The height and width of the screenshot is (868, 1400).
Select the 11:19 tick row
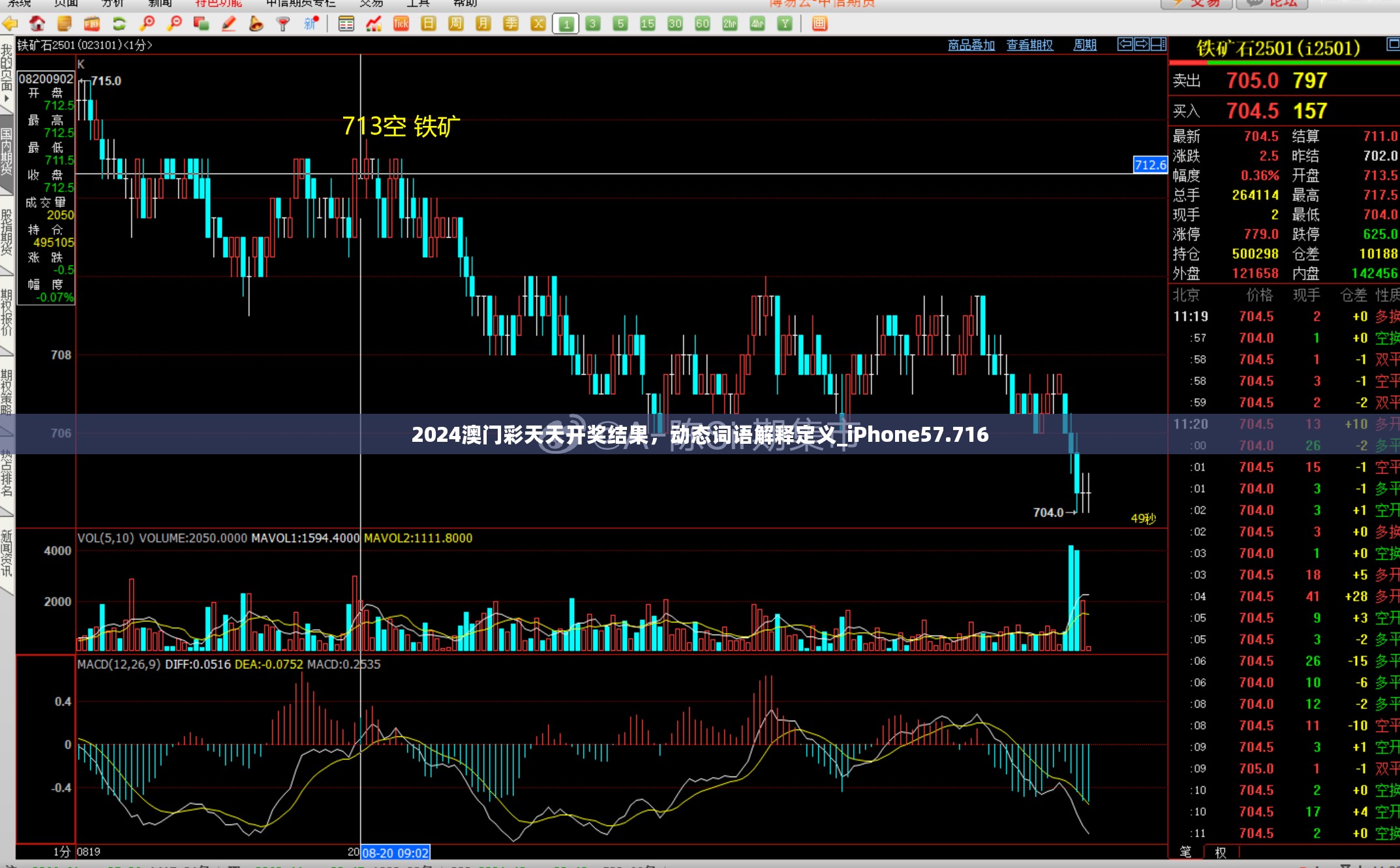coord(1284,317)
